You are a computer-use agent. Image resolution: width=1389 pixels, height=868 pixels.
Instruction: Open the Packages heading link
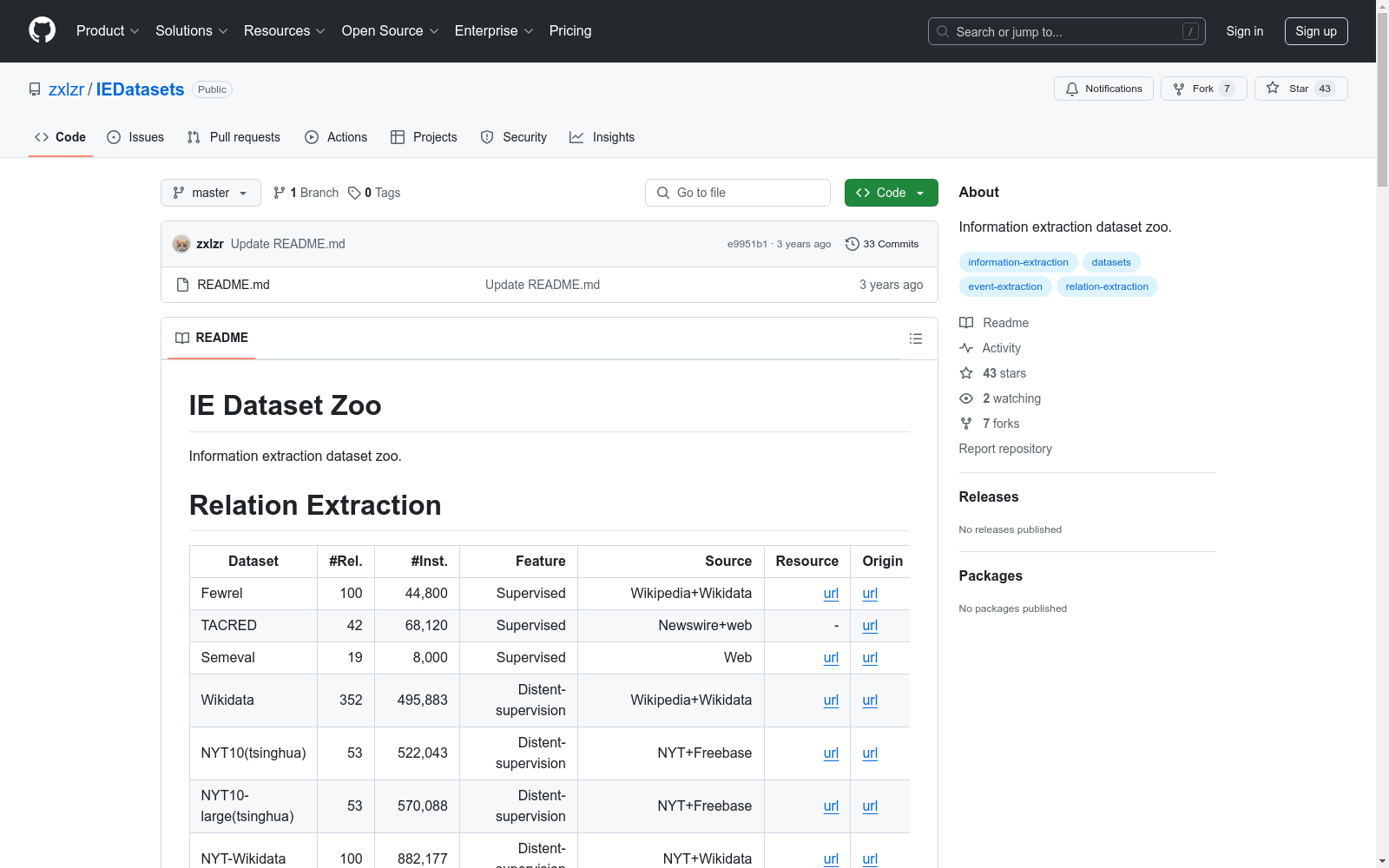991,575
